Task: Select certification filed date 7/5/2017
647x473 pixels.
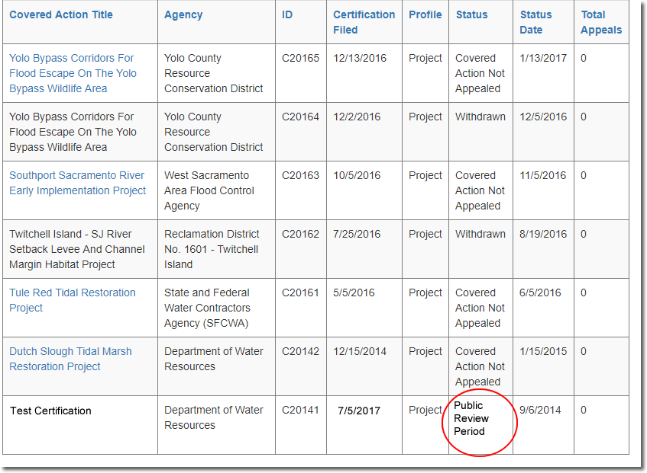Action: click(359, 411)
